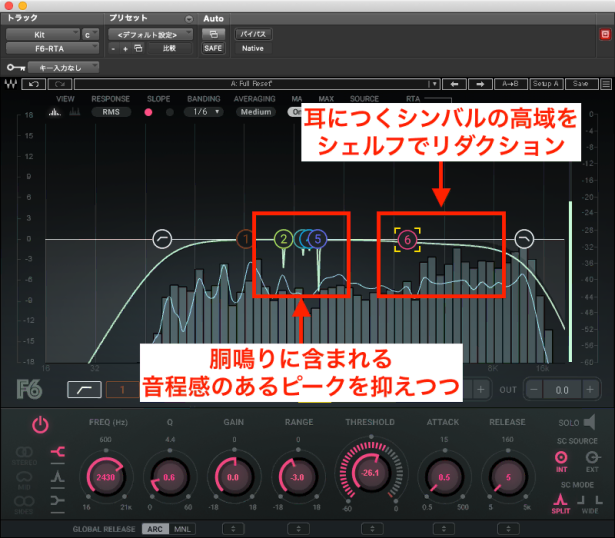This screenshot has width=615, height=538.
Task: Select SPLIT sidechain mode
Action: pos(560,504)
